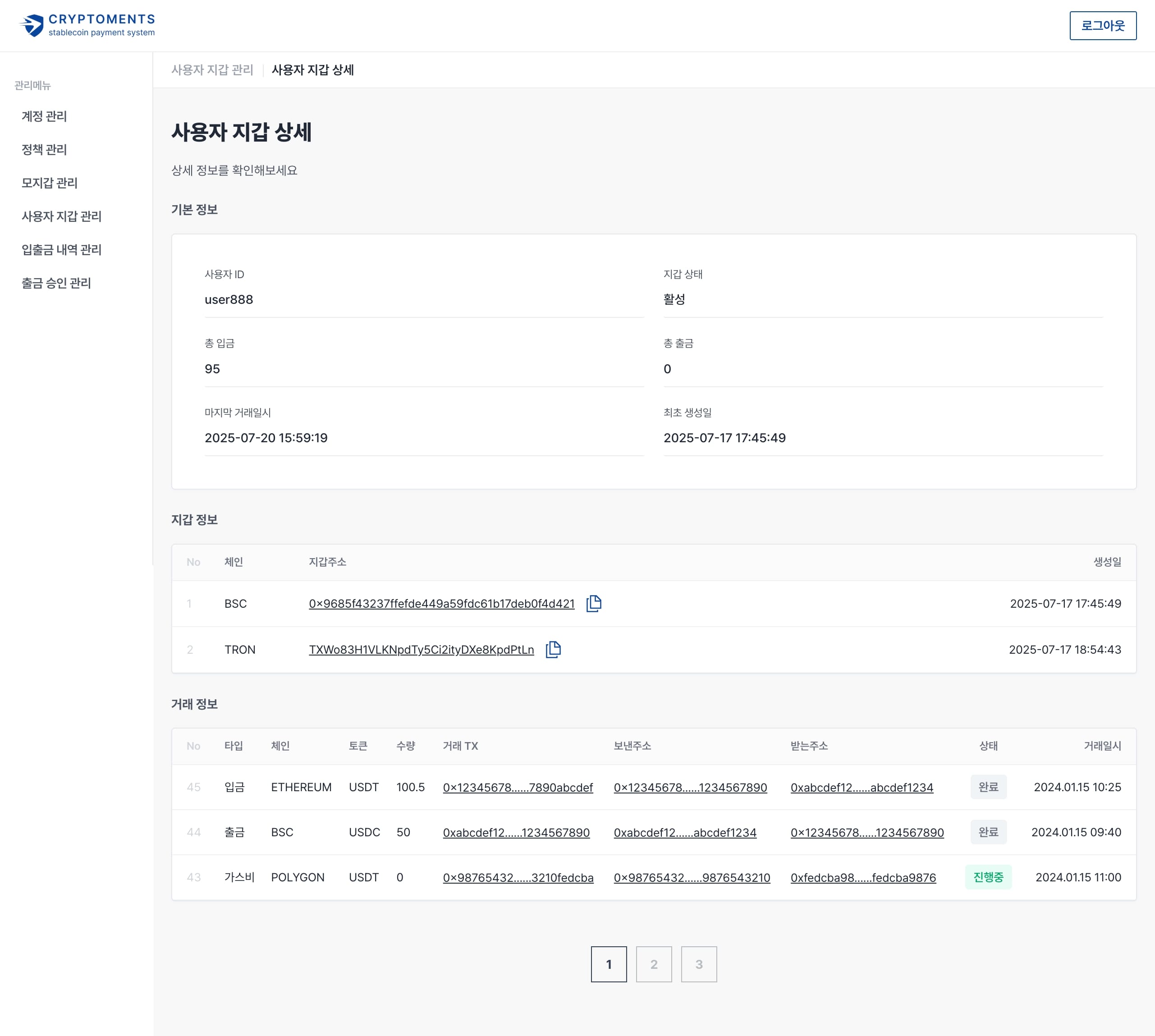This screenshot has height=1036, width=1155.
Task: Click the Cryptoments logo
Action: click(x=87, y=26)
